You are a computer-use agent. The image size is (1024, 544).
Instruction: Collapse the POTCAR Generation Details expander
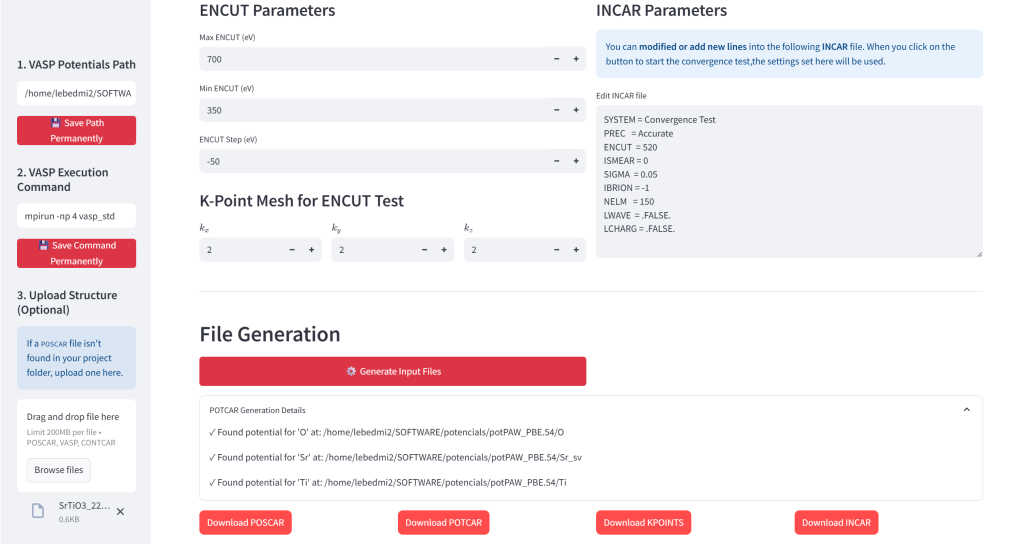click(967, 409)
